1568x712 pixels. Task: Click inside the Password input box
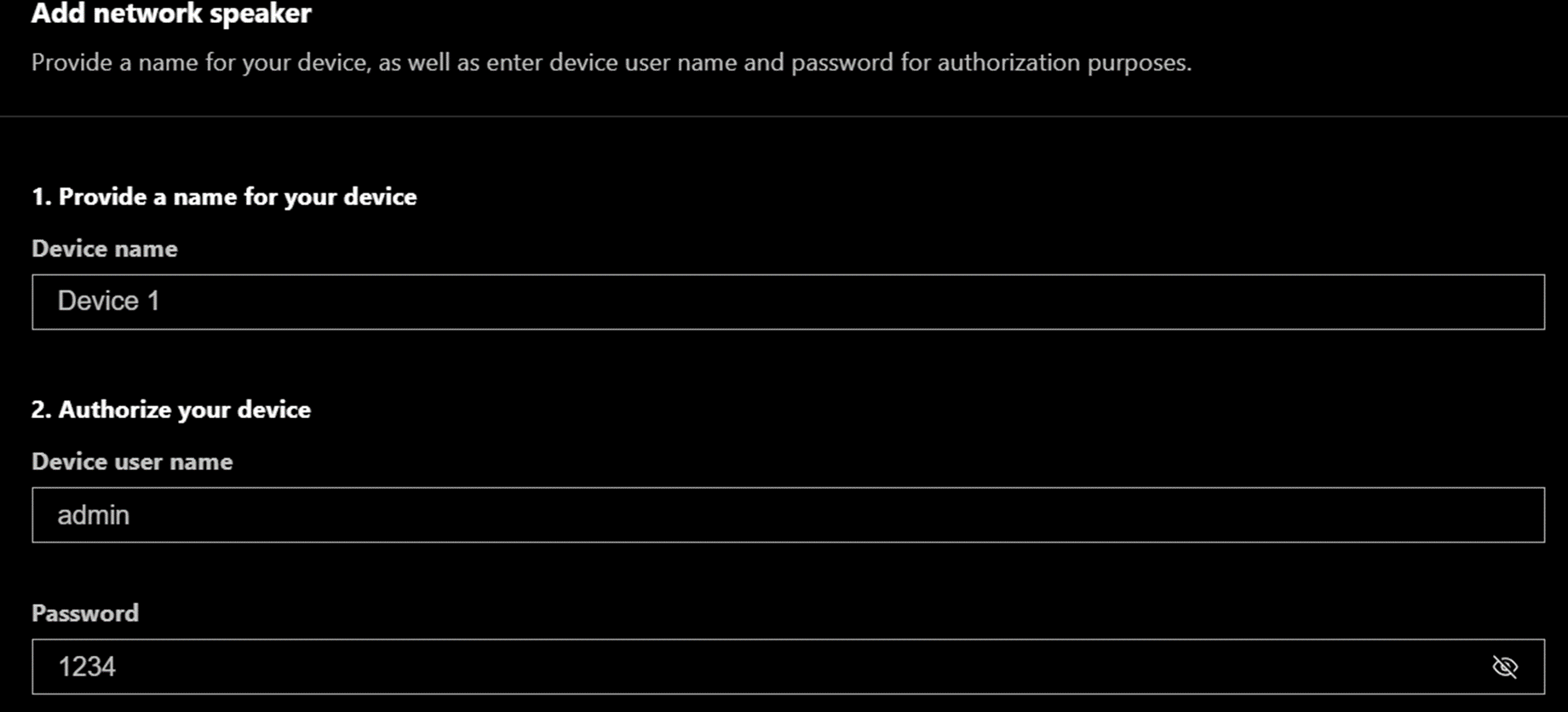[767, 667]
